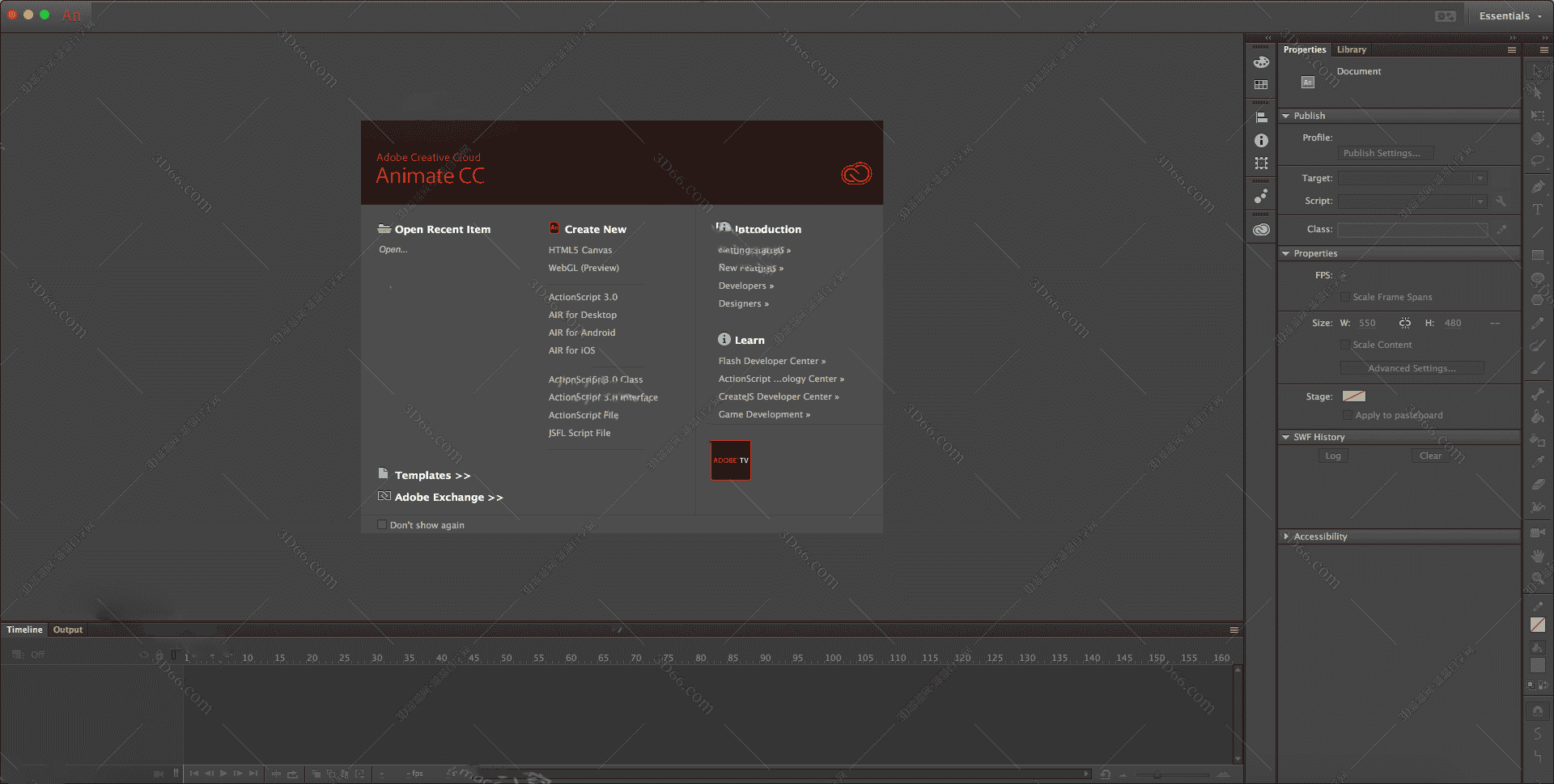Select the Hand tool
This screenshot has height=784, width=1554.
(1537, 556)
